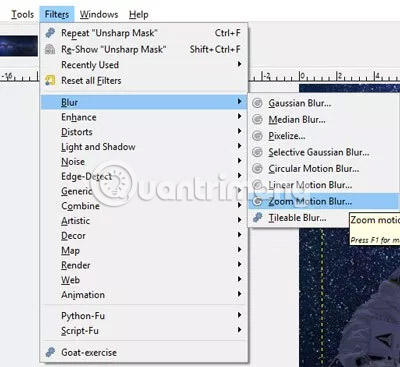Click the Reset all Filters icon
This screenshot has width=400, height=367.
(x=50, y=80)
